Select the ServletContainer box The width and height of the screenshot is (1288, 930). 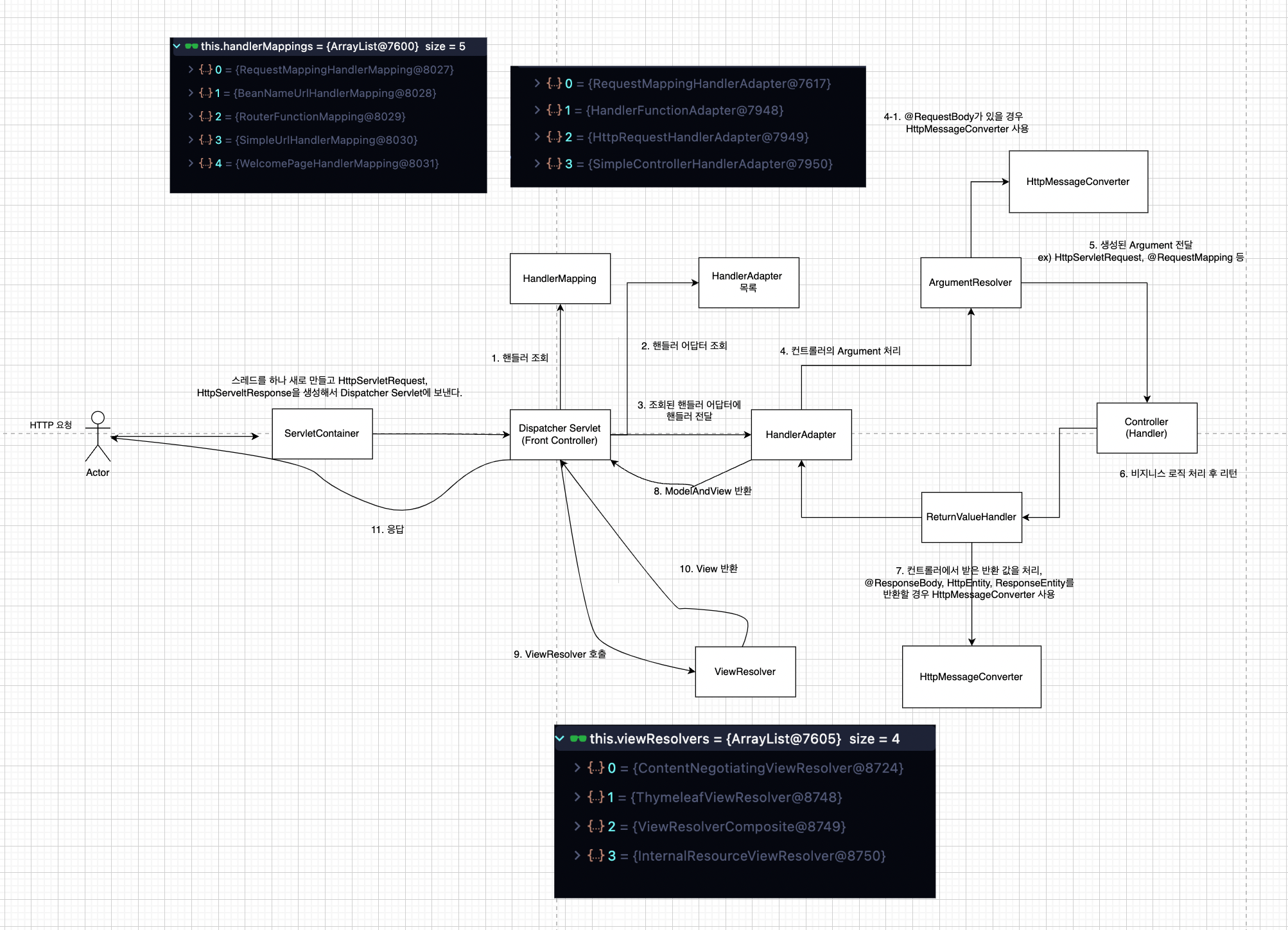pos(322,434)
